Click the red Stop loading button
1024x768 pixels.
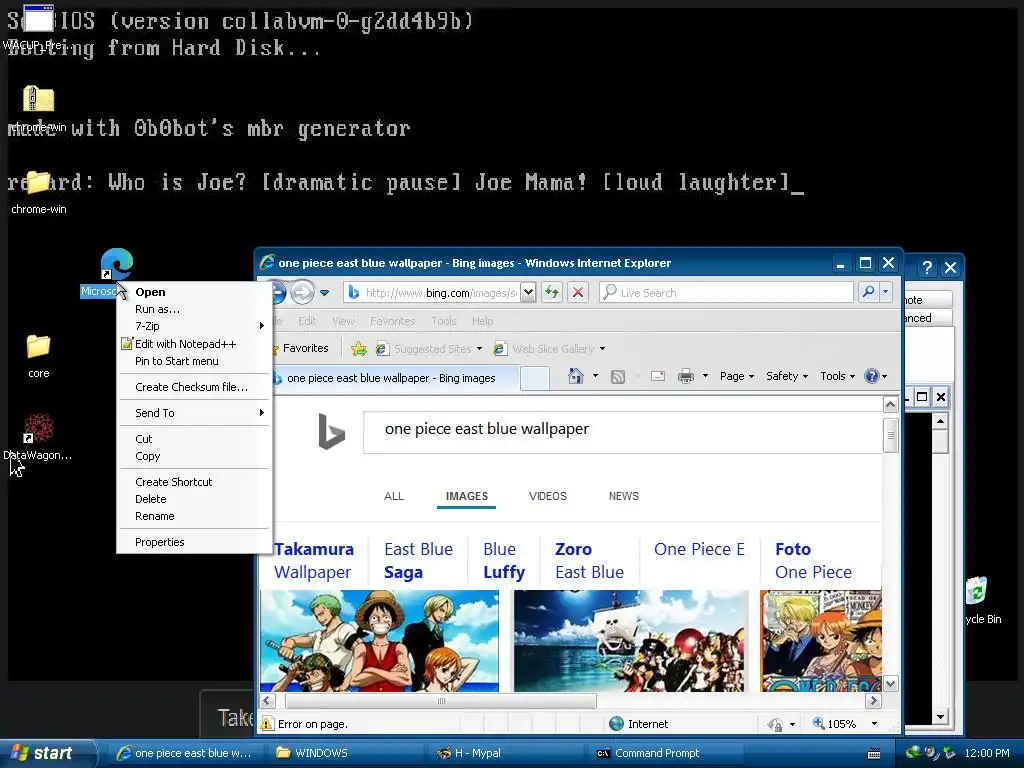coord(578,293)
